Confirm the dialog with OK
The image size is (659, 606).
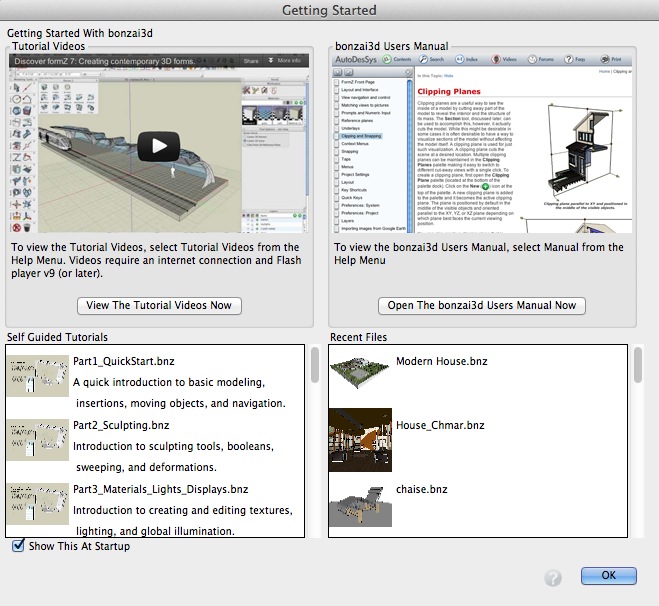point(609,575)
